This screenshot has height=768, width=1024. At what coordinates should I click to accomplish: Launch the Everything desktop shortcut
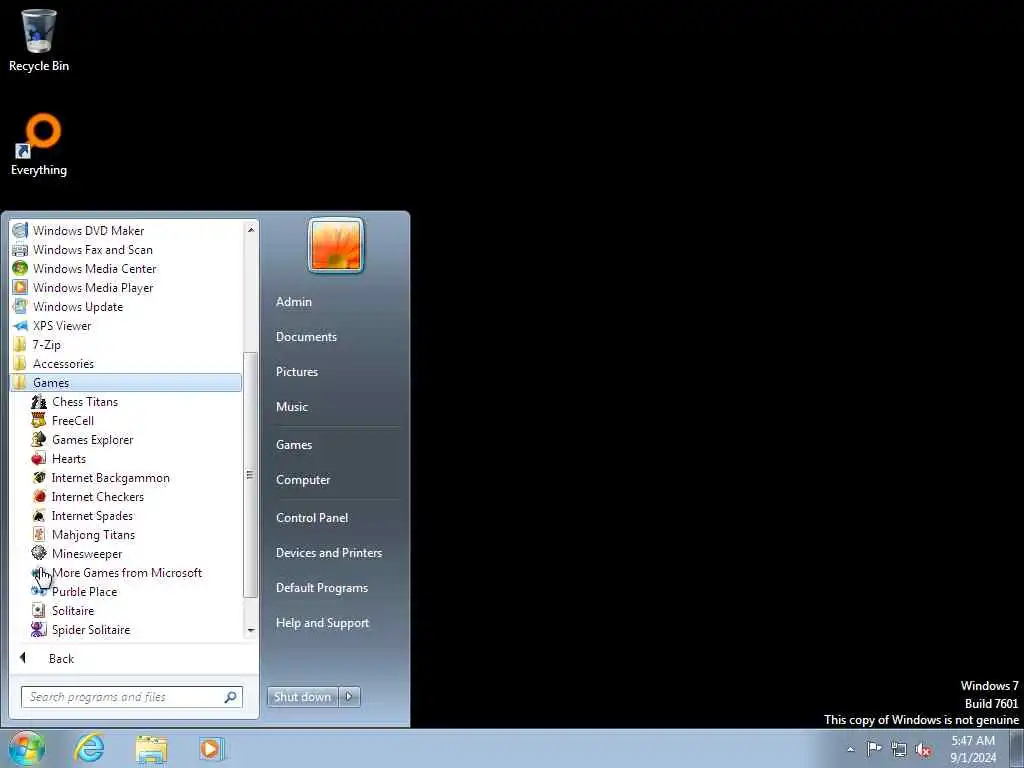pyautogui.click(x=39, y=145)
